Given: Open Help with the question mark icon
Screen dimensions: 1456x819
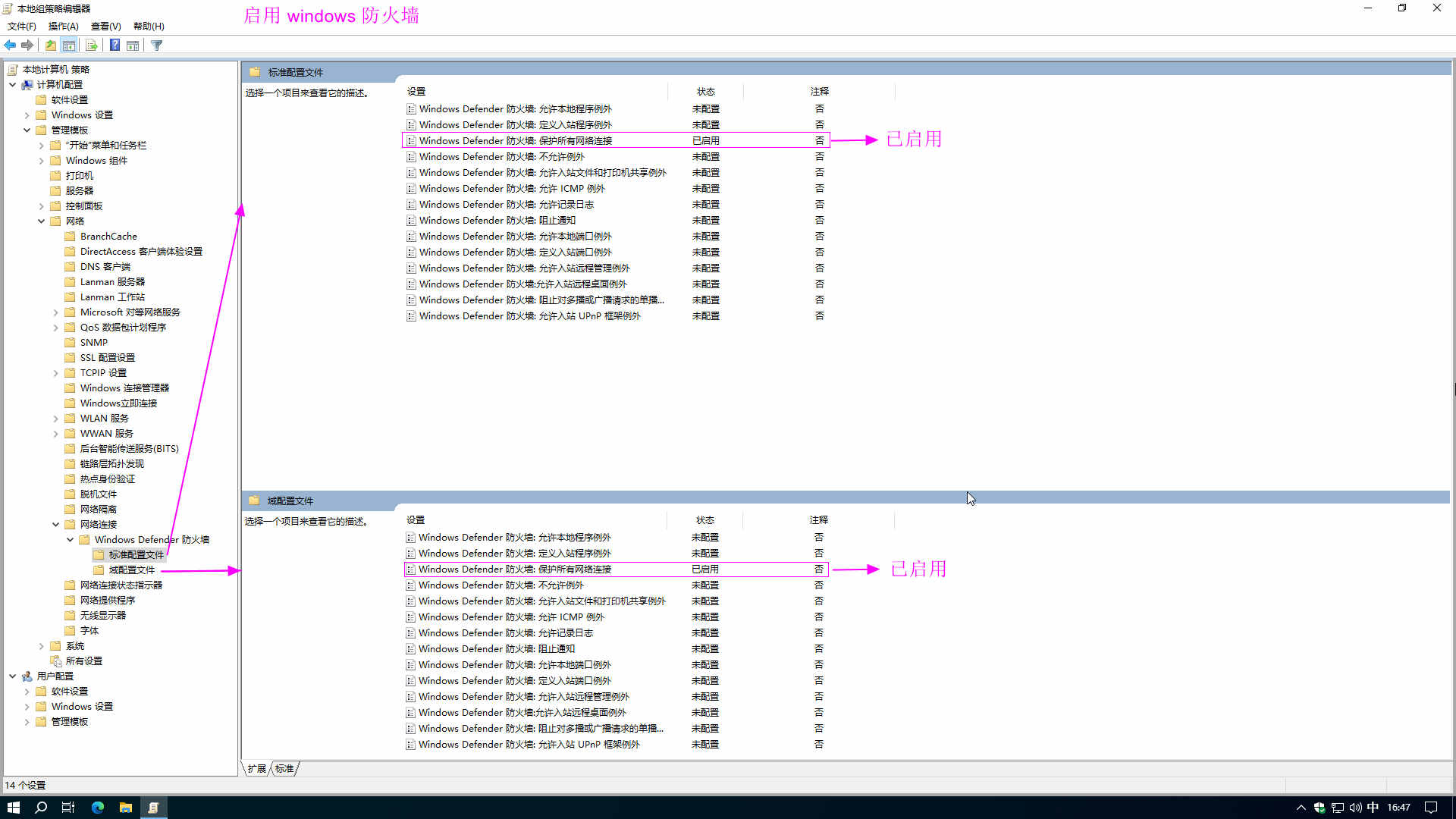Looking at the screenshot, I should pyautogui.click(x=115, y=45).
